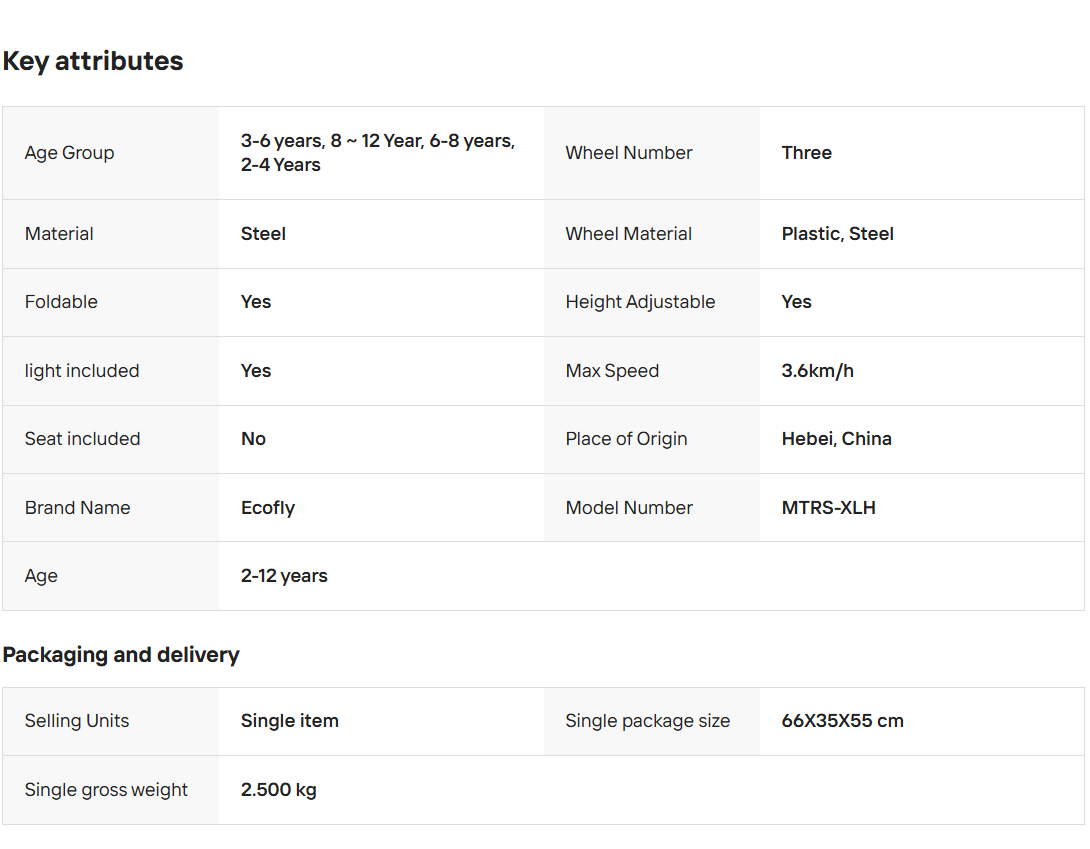
Task: Click the Single package size value 66X35X55 cm
Action: pos(842,721)
